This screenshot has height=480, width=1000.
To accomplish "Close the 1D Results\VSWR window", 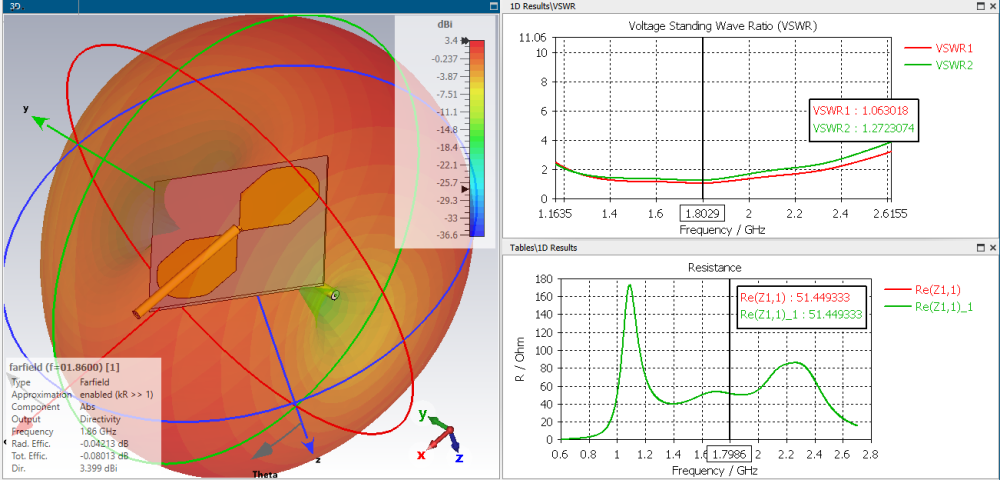I will click(x=993, y=6).
